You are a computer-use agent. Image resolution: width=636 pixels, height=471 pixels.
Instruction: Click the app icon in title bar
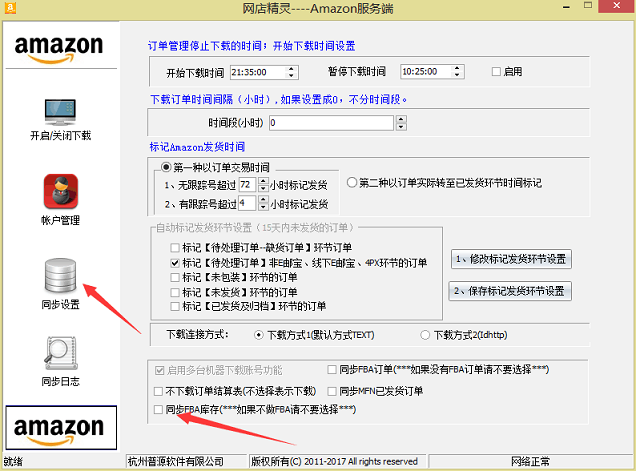tap(10, 8)
